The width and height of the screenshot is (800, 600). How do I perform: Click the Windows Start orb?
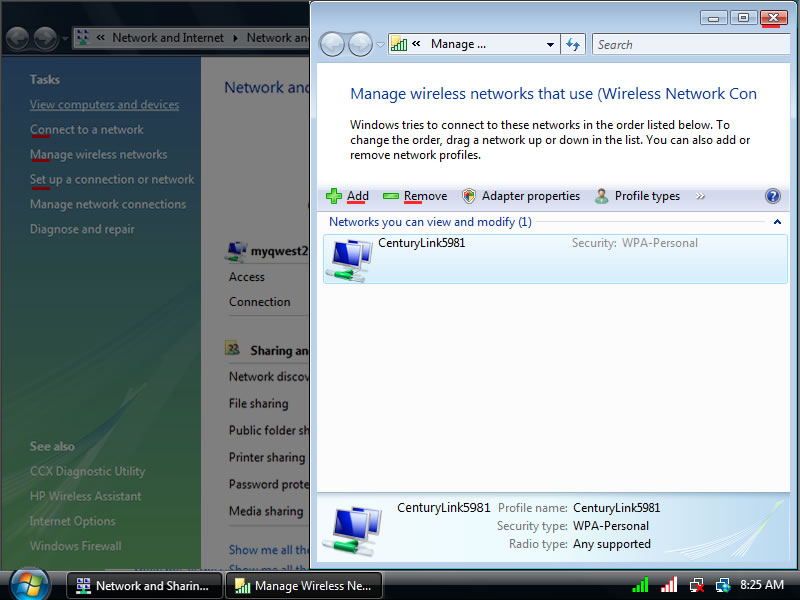click(x=29, y=584)
